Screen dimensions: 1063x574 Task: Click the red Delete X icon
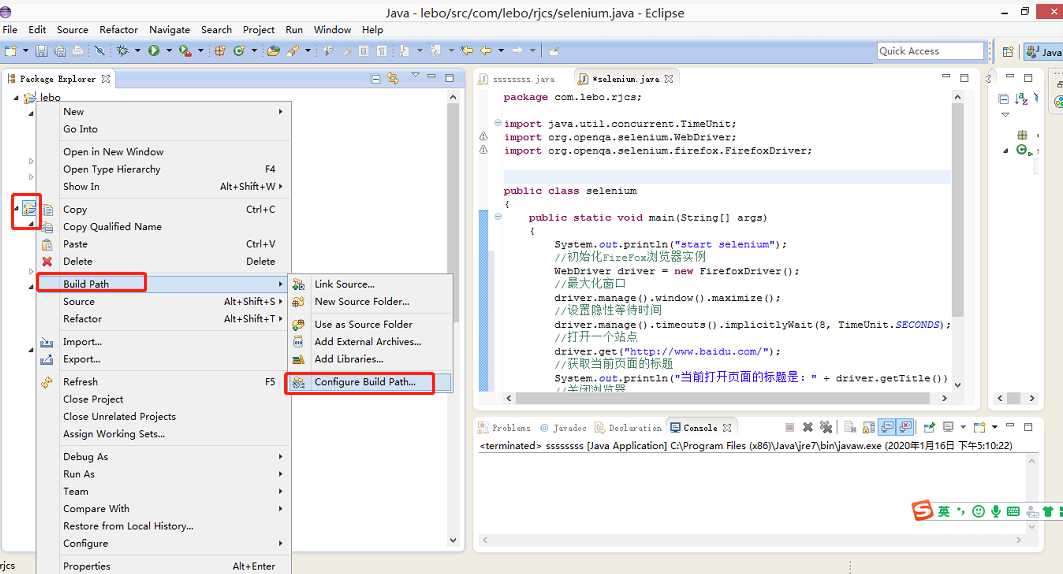click(46, 262)
